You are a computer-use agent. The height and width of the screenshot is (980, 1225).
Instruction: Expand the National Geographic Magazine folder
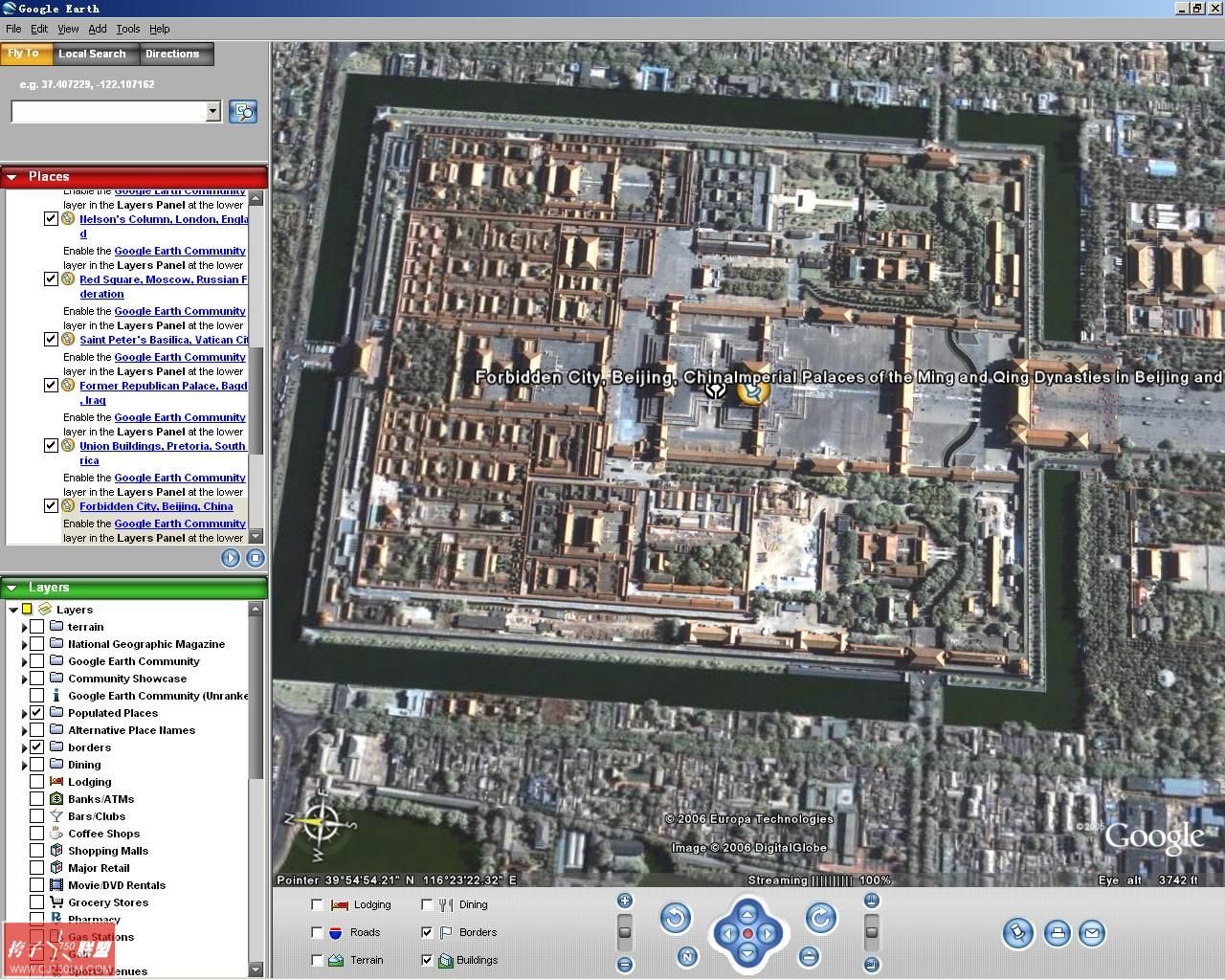24,645
